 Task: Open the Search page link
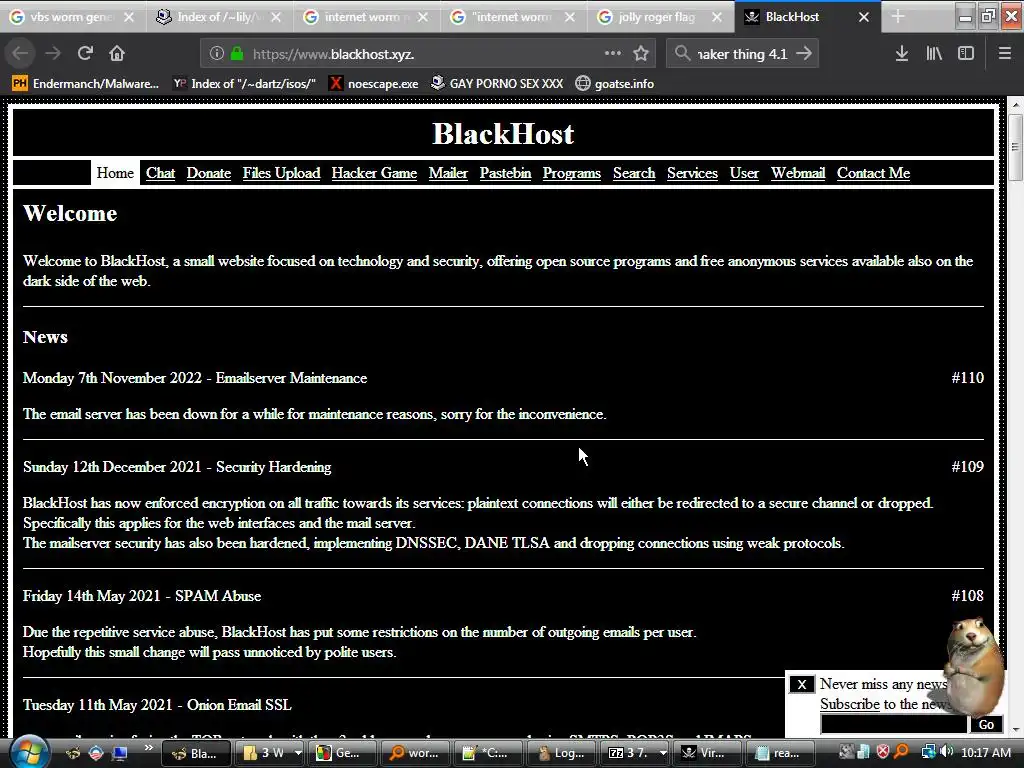tap(633, 173)
